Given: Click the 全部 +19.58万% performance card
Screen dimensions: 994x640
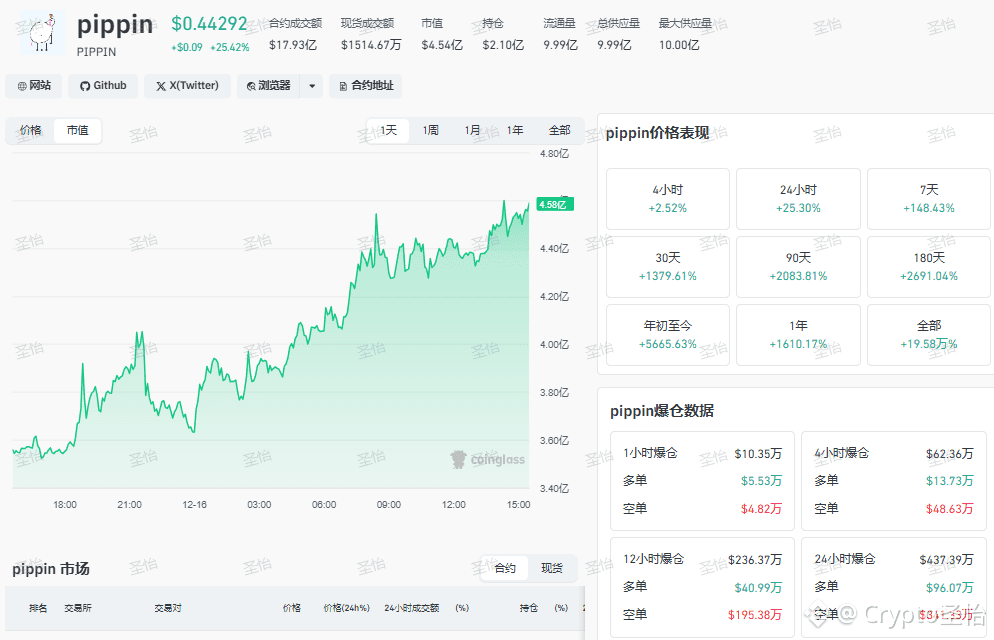Looking at the screenshot, I should pos(929,335).
